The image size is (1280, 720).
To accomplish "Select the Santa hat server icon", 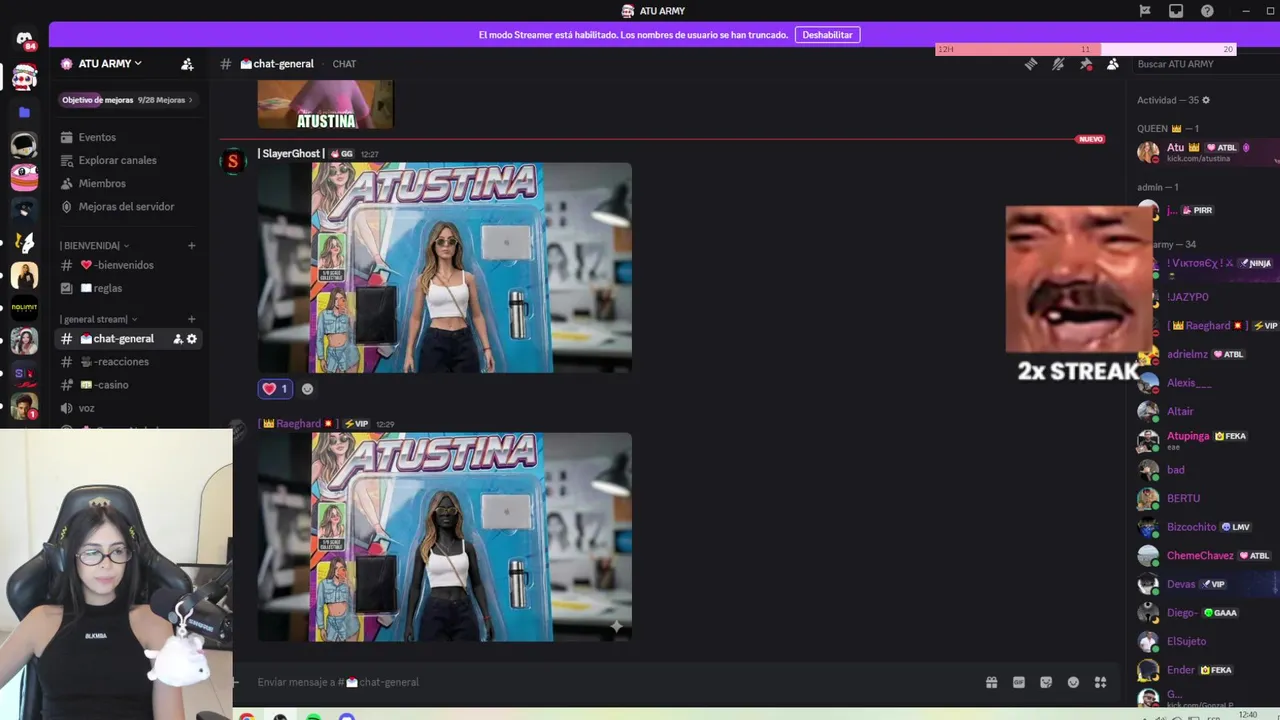I will 24,77.
